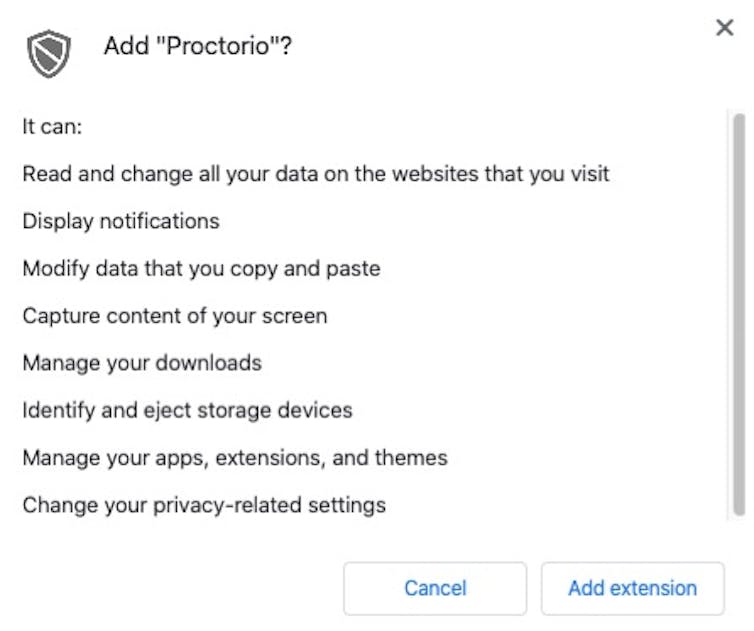
Task: Click the word "themes" in the permissions list
Action: (411, 458)
